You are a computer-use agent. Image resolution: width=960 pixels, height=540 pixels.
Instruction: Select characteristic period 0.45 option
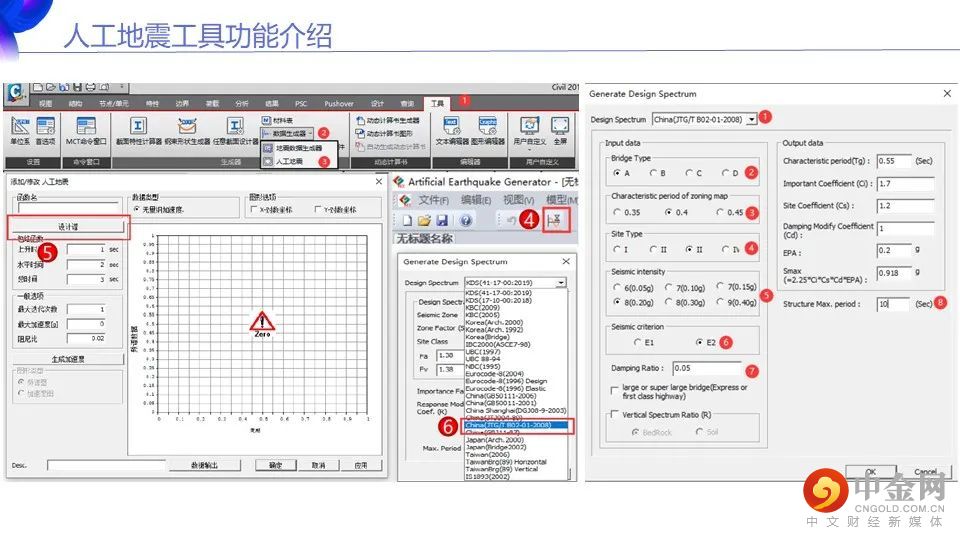pos(719,212)
